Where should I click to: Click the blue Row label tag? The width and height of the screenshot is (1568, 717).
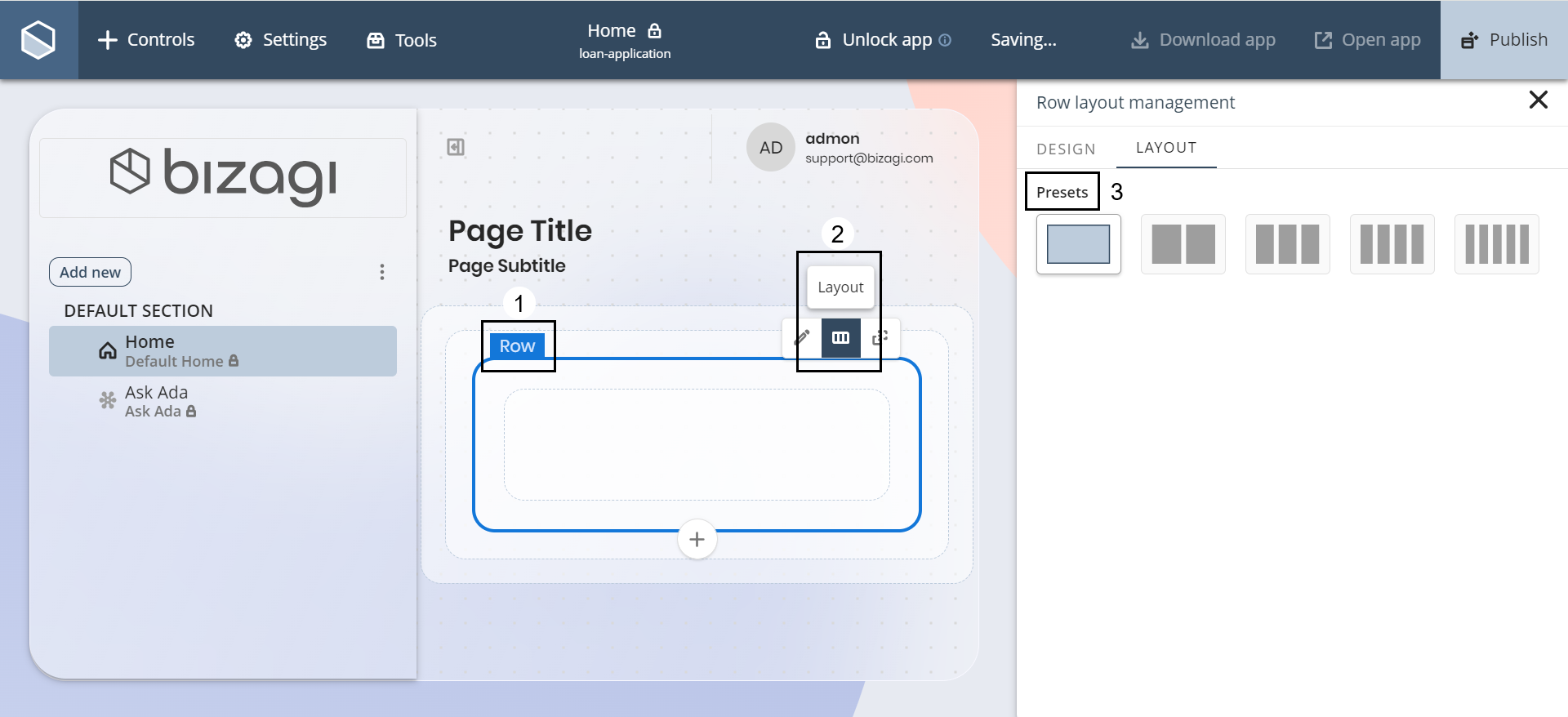[x=517, y=346]
